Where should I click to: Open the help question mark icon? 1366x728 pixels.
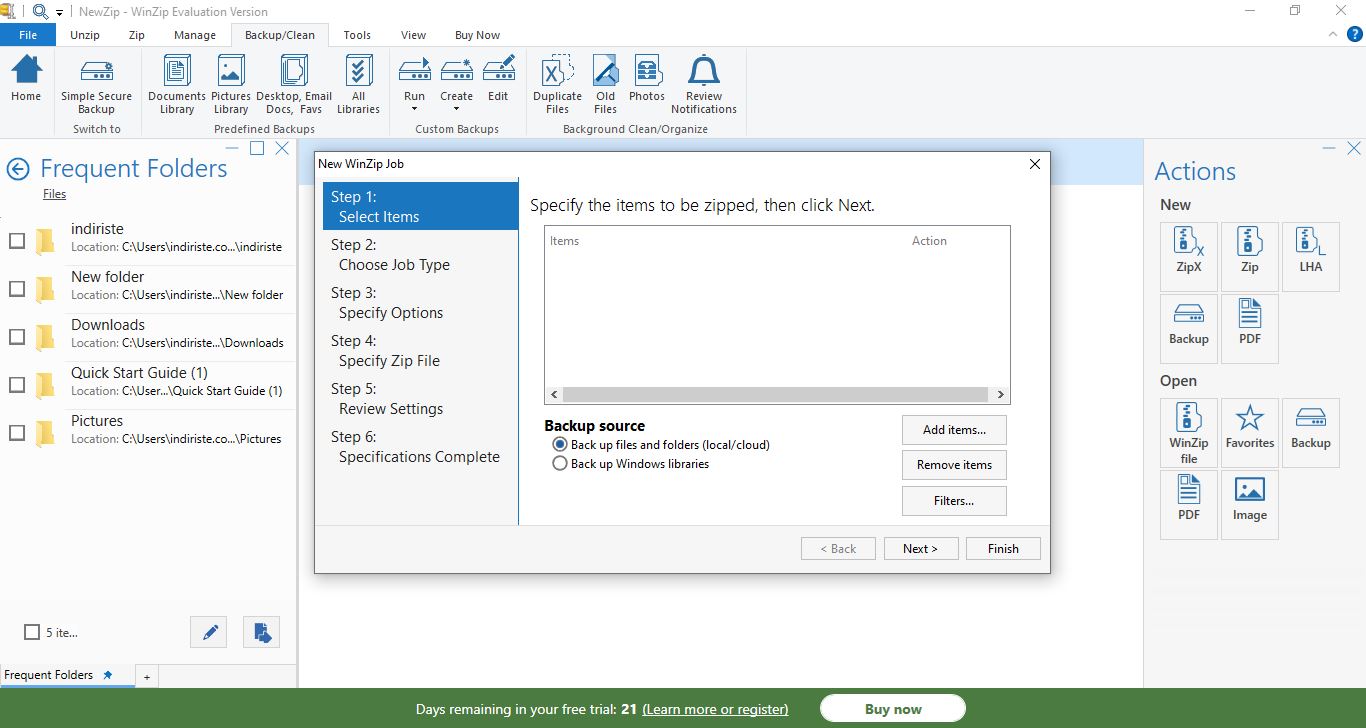coord(1354,34)
